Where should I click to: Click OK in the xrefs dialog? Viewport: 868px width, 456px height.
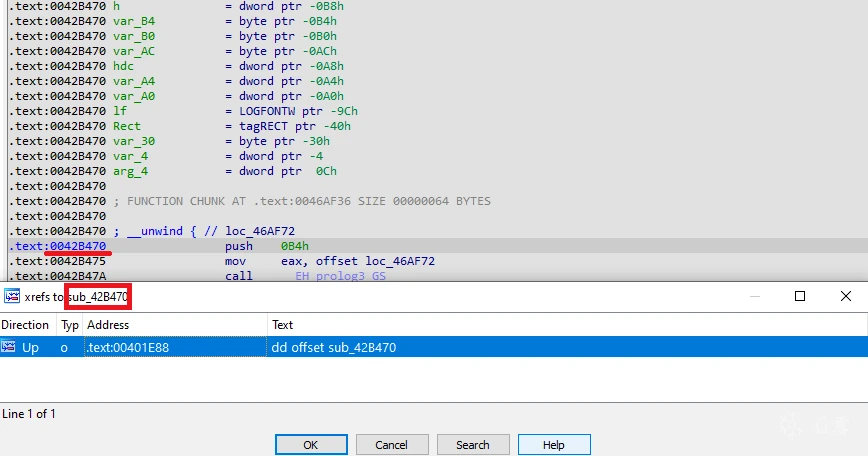pos(311,445)
